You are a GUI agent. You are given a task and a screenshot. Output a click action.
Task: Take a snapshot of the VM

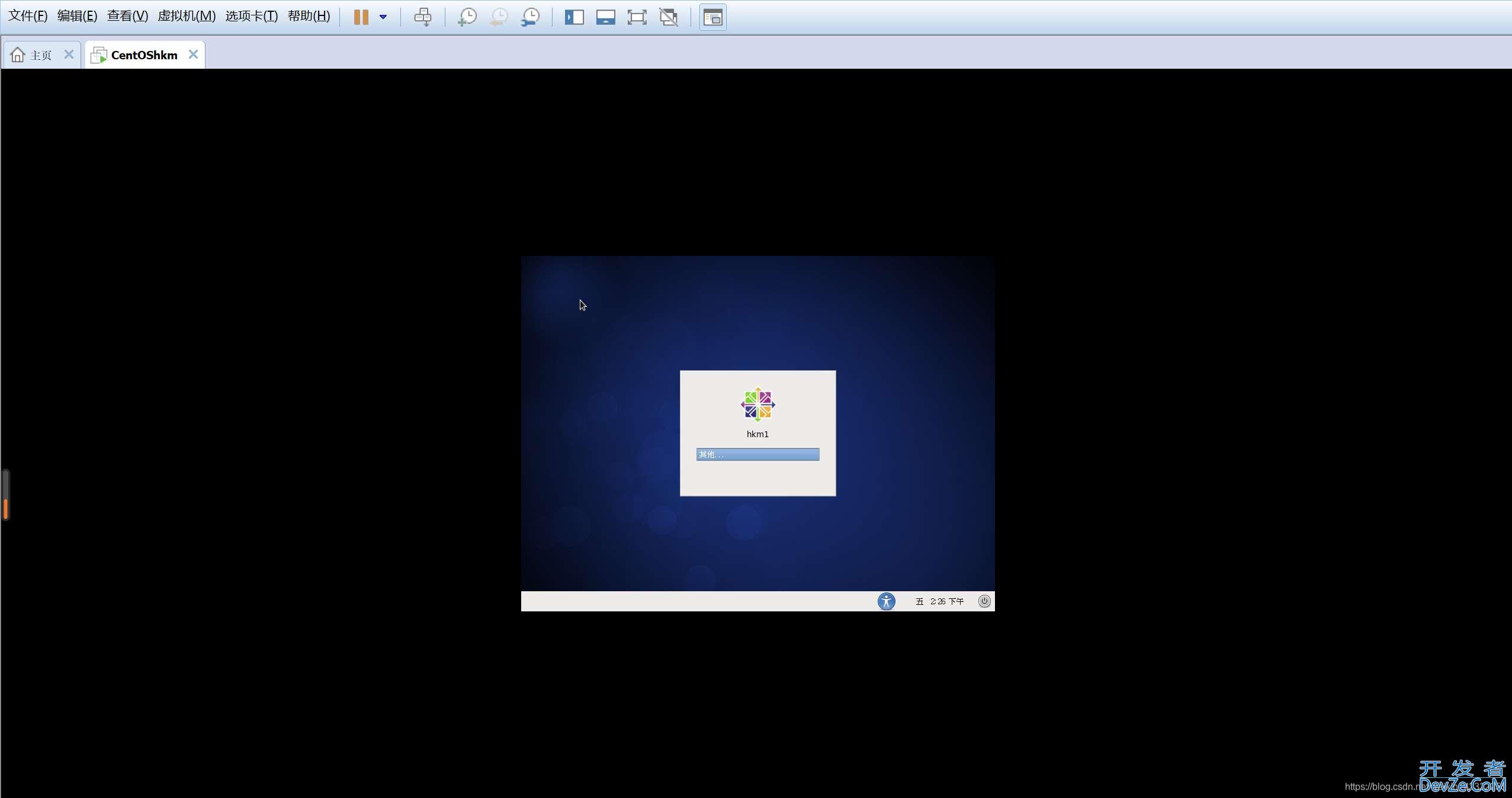coord(467,17)
